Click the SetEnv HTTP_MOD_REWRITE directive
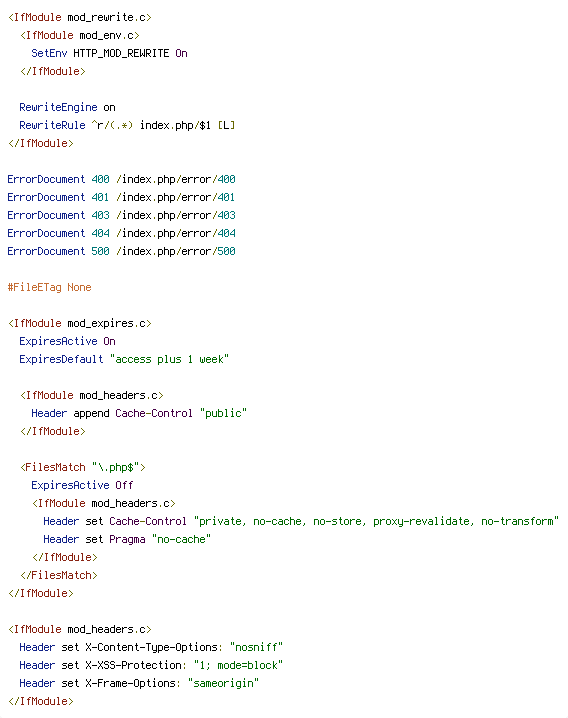The height and width of the screenshot is (718, 568). coord(109,53)
